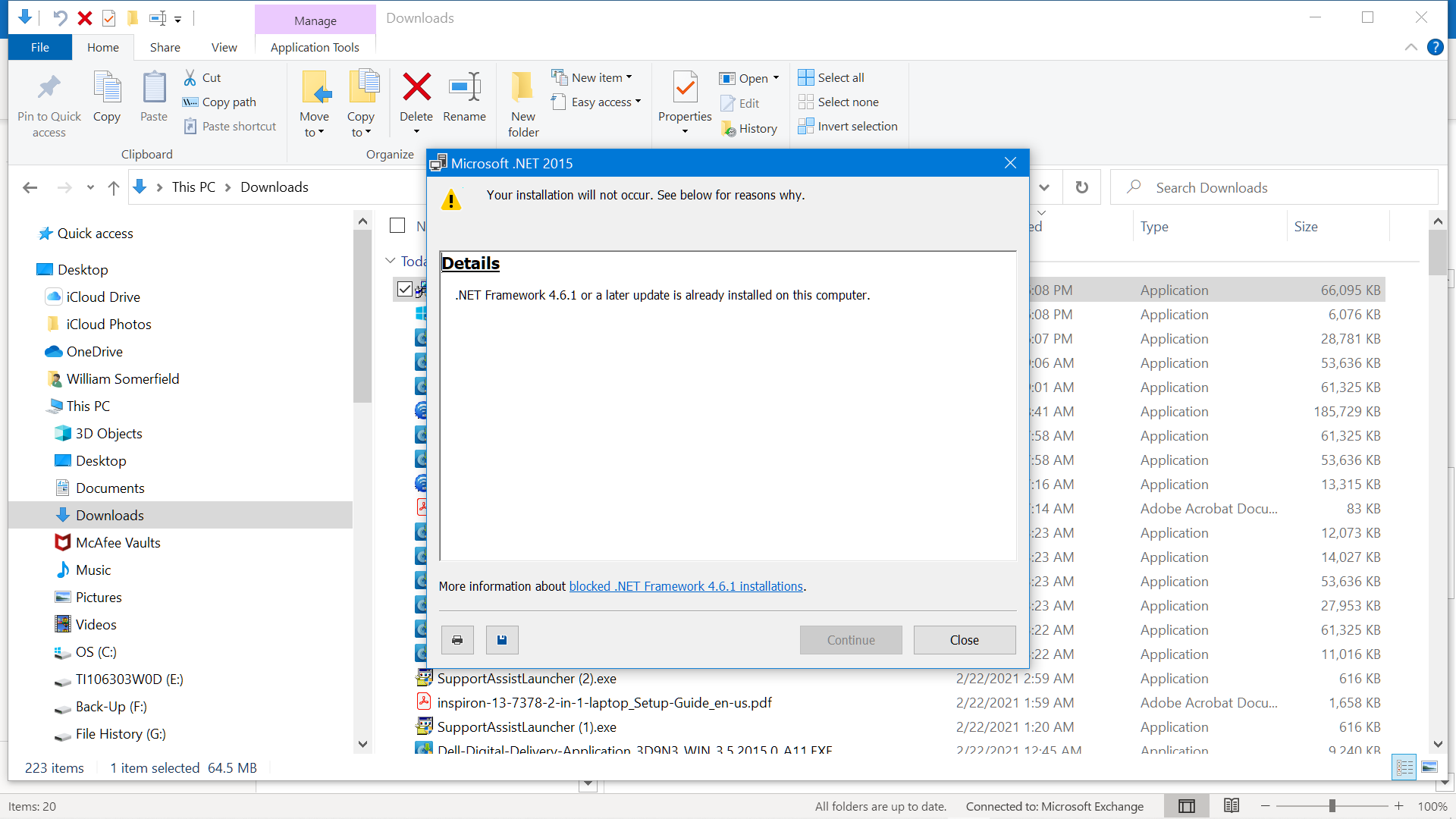Switch to details view icon in status bar

[x=1404, y=767]
